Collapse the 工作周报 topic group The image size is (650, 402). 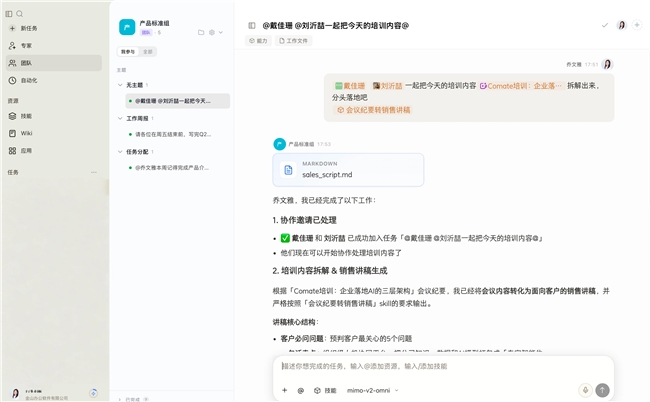[x=120, y=119]
